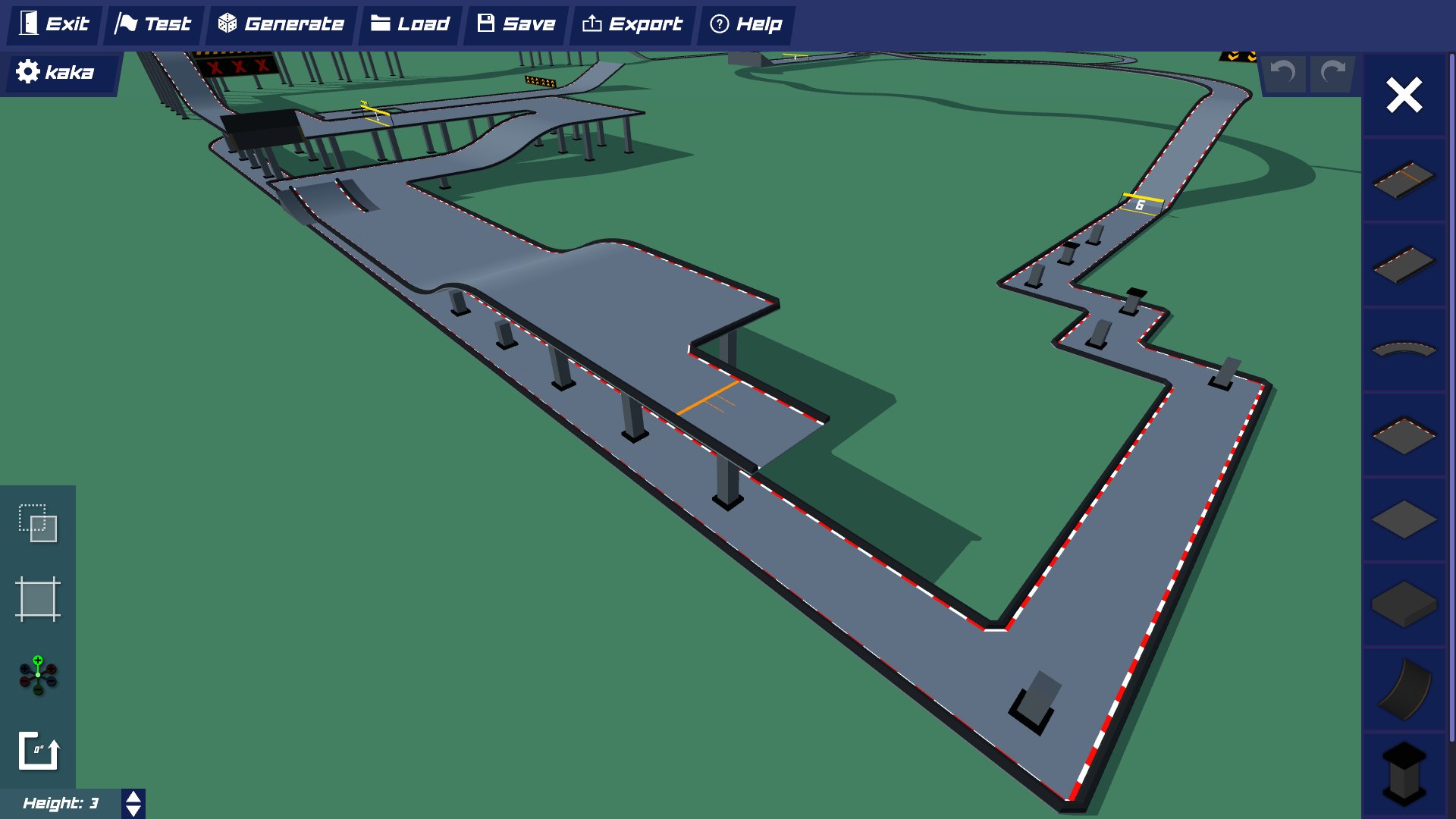Select the wide checkered-edge road piece
This screenshot has width=1456, height=819.
pyautogui.click(x=1403, y=434)
